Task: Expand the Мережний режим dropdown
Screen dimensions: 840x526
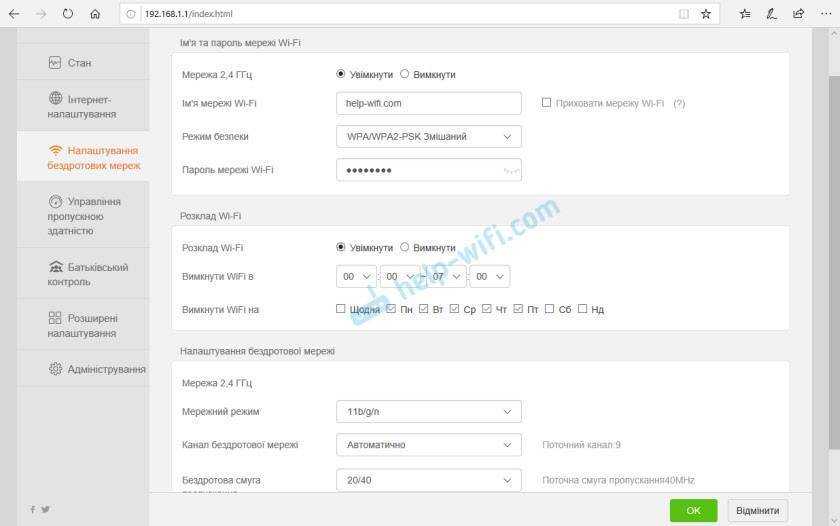Action: [428, 411]
